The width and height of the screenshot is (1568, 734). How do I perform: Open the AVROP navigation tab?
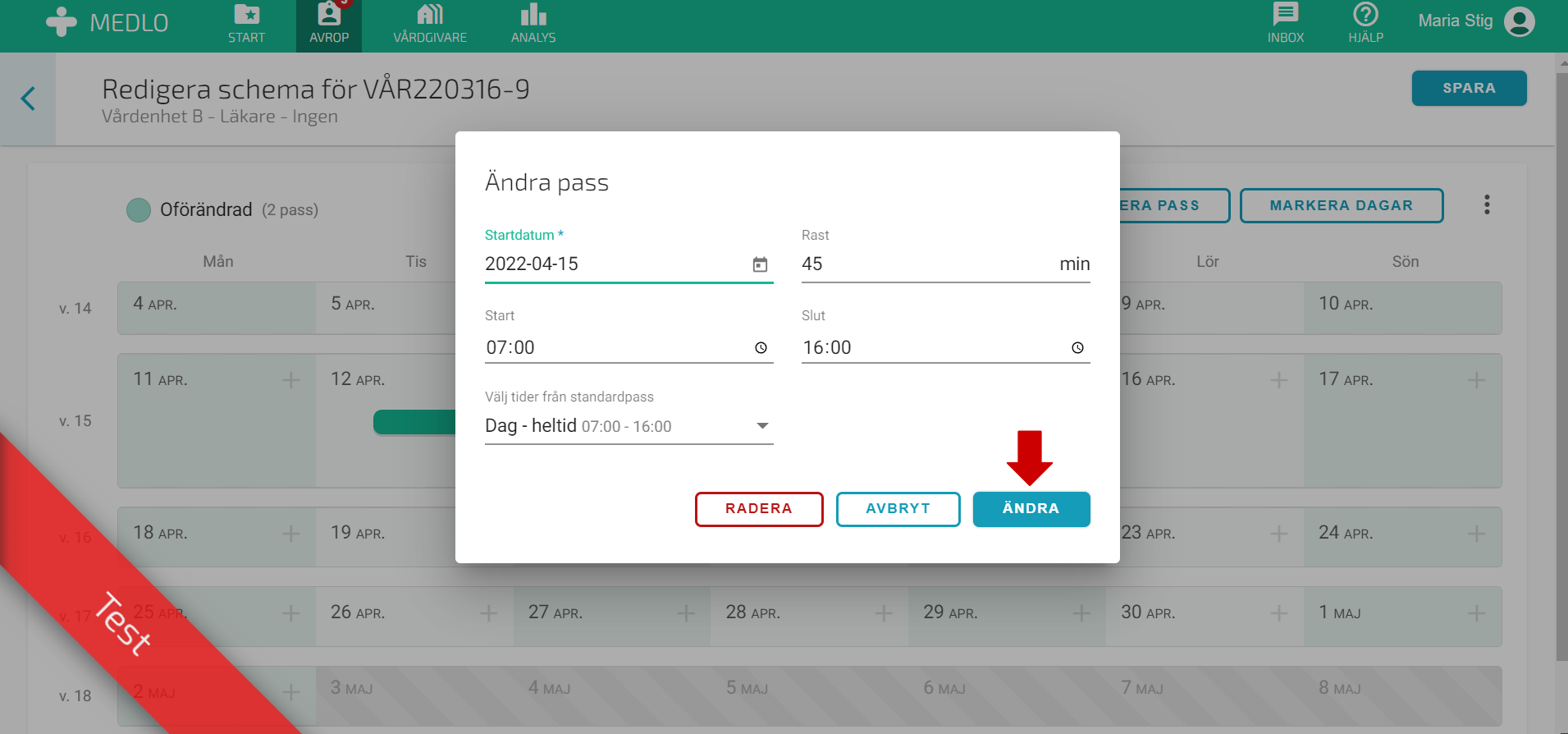point(329,25)
